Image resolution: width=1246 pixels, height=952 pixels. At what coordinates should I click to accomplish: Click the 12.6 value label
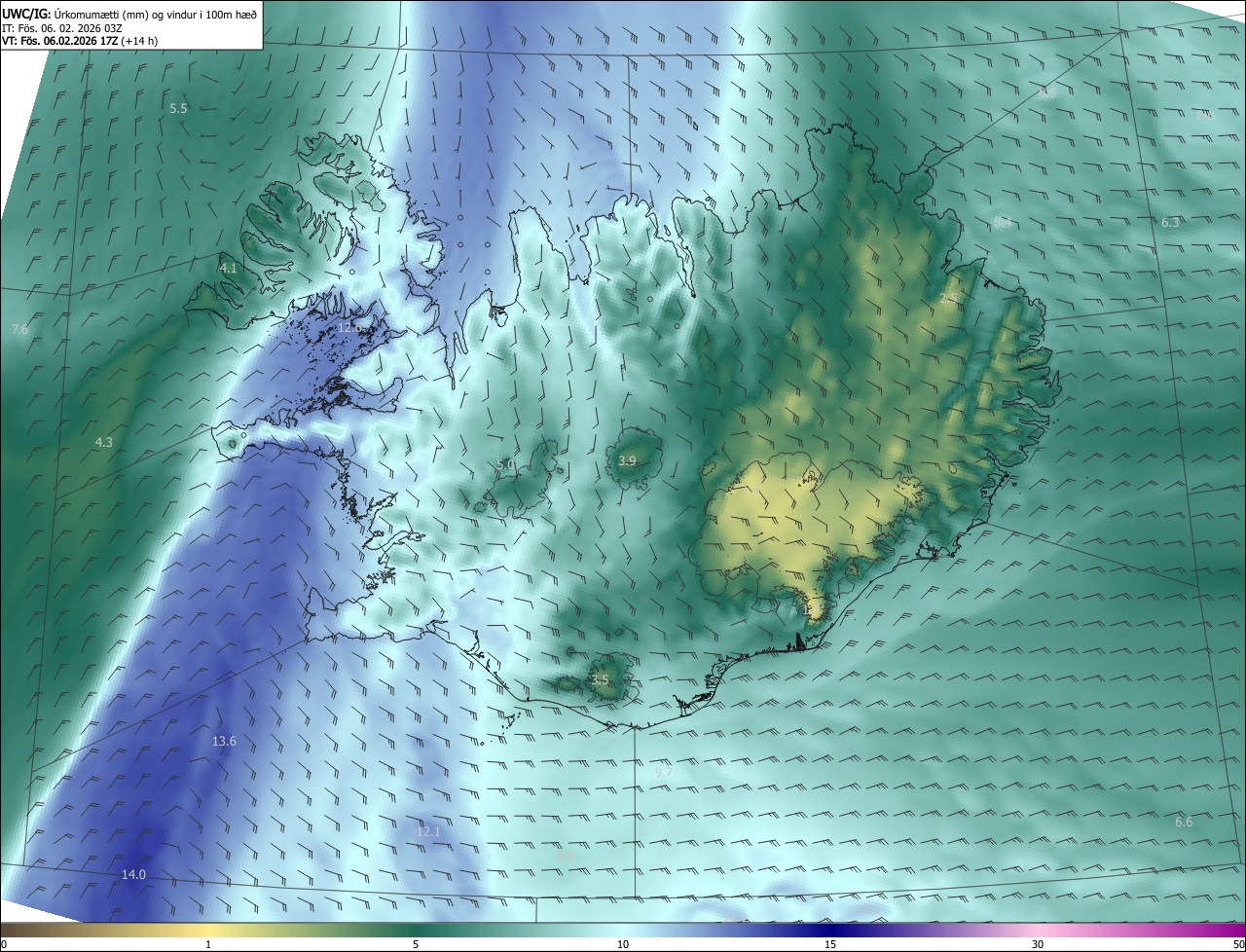(349, 328)
